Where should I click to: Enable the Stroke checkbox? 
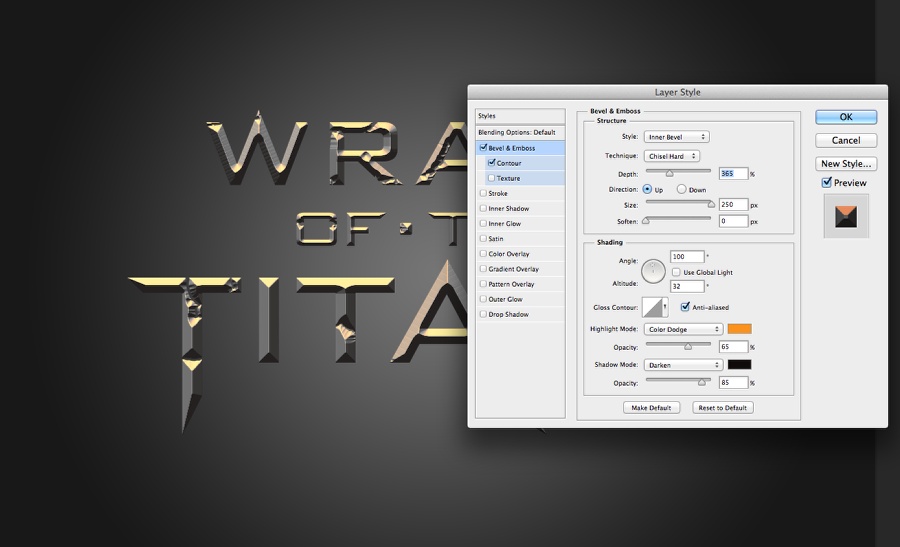coord(483,193)
